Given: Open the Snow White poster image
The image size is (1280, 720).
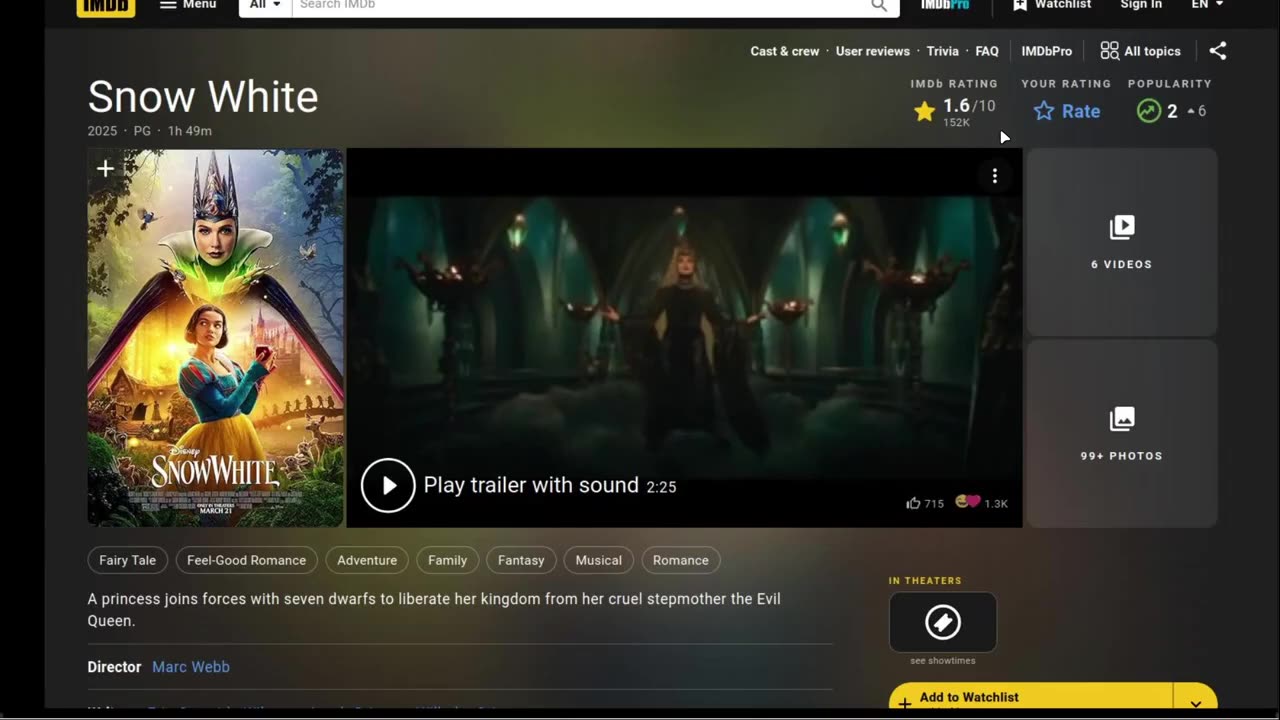Looking at the screenshot, I should [216, 338].
